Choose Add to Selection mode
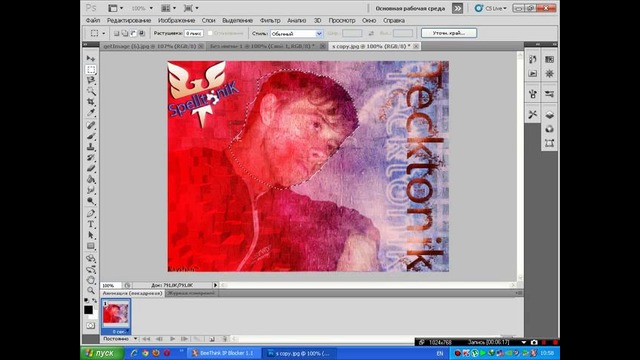 tap(124, 33)
